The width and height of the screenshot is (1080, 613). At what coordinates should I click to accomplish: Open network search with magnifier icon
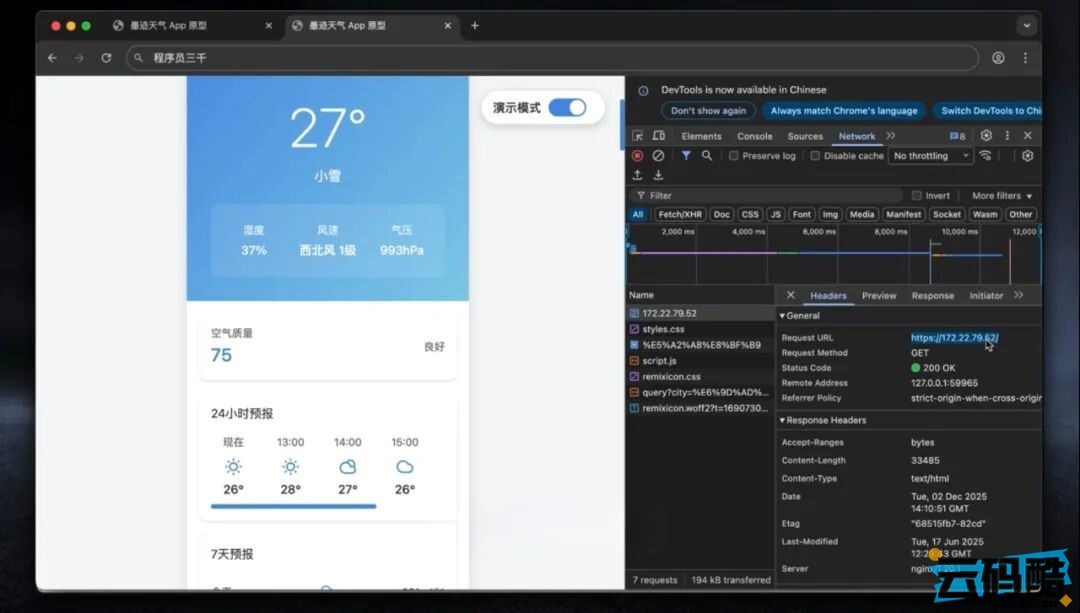[x=707, y=156]
